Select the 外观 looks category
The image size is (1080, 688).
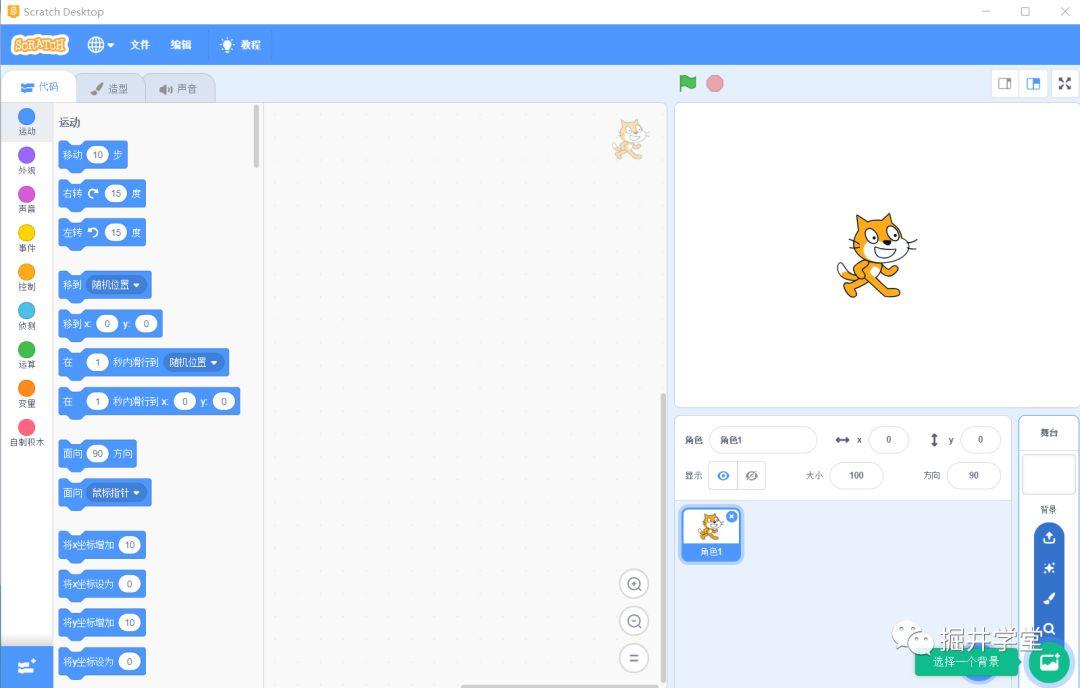tap(27, 160)
